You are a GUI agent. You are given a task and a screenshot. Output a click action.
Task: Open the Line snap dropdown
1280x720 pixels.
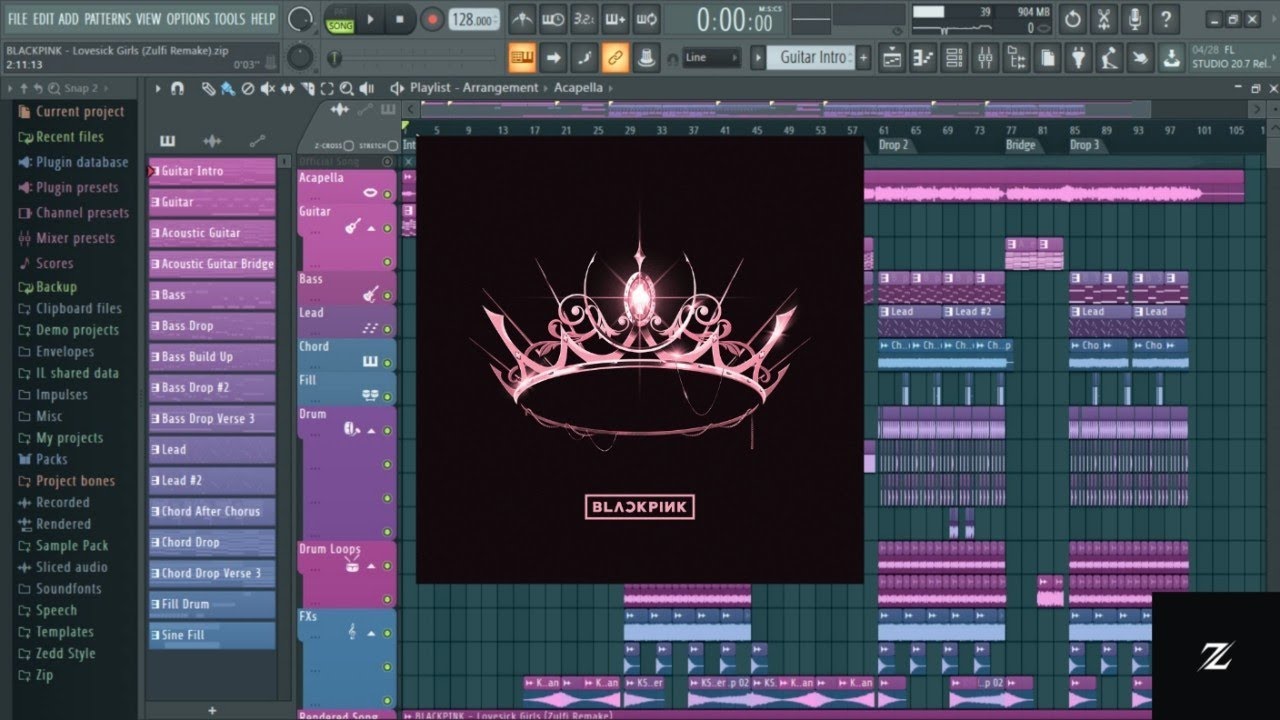(711, 57)
